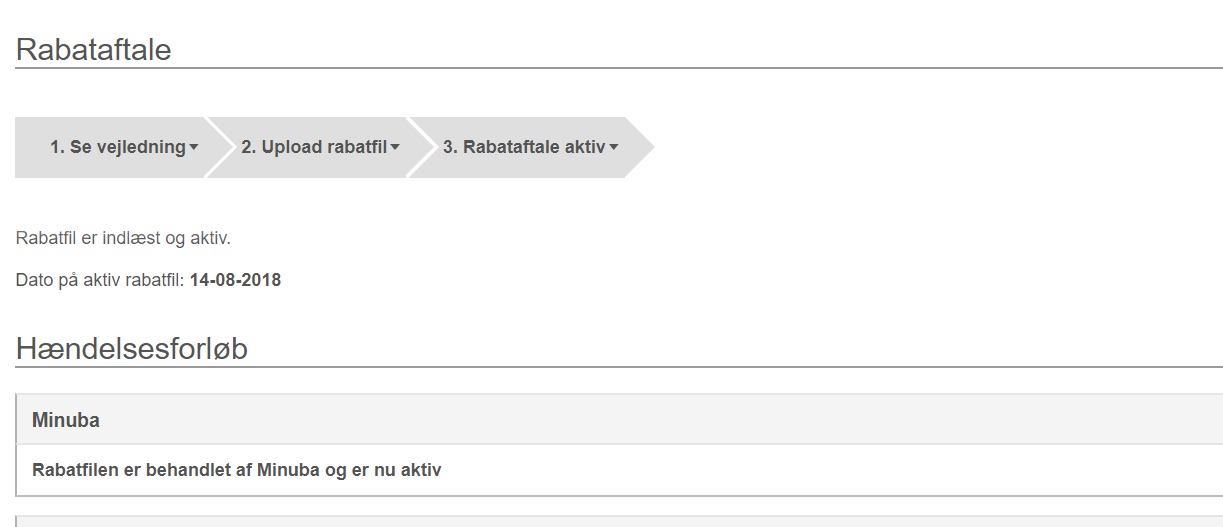Viewport: 1223px width, 527px height.
Task: Expand the caret beside Rabataftale aktiv
Action: tap(614, 147)
